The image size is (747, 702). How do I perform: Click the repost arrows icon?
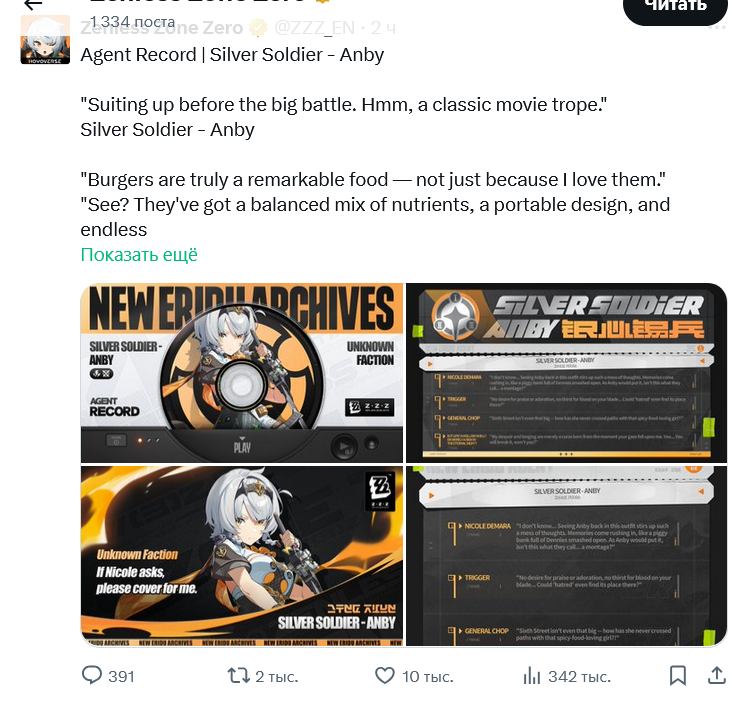click(238, 675)
